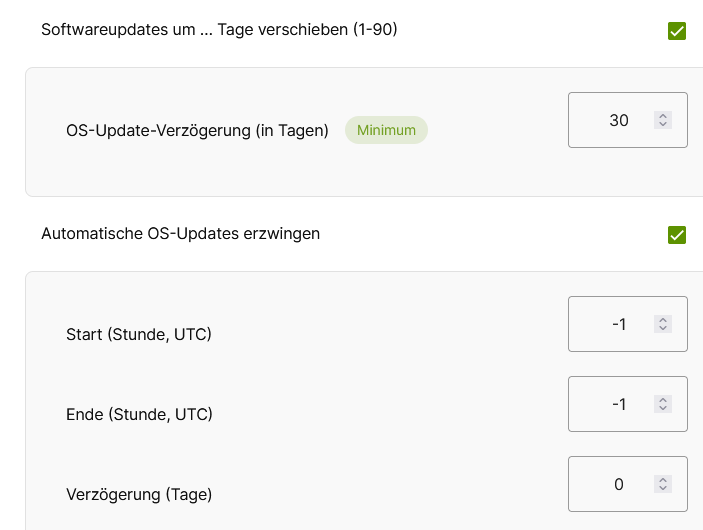Click the OS-Update-Verzögerung (in Tagen) label
703x530 pixels.
tap(197, 130)
